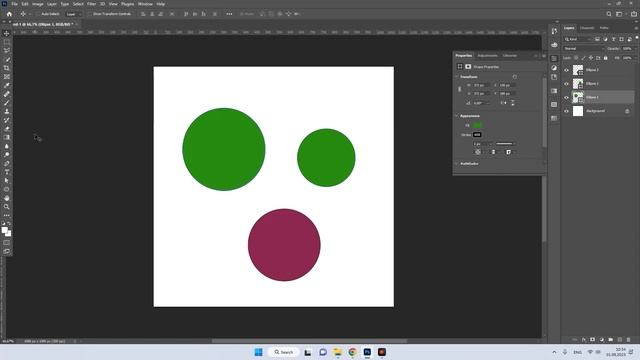Hide the Background layer
Viewport: 640px width, 360px height.
coord(566,111)
